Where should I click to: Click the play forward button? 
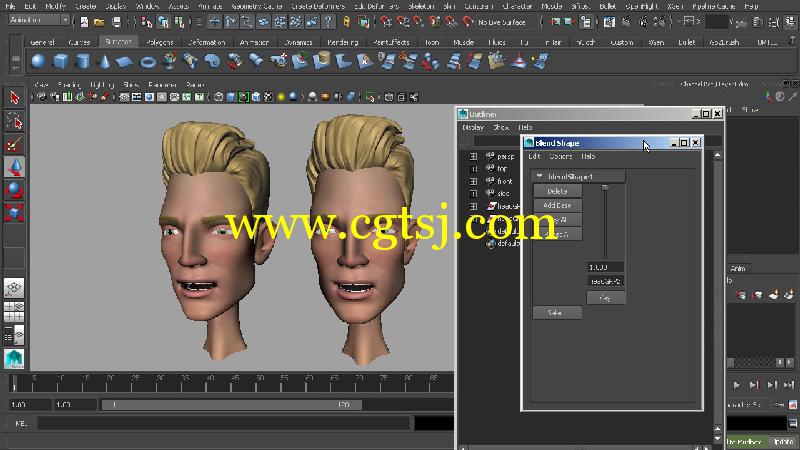[x=737, y=385]
